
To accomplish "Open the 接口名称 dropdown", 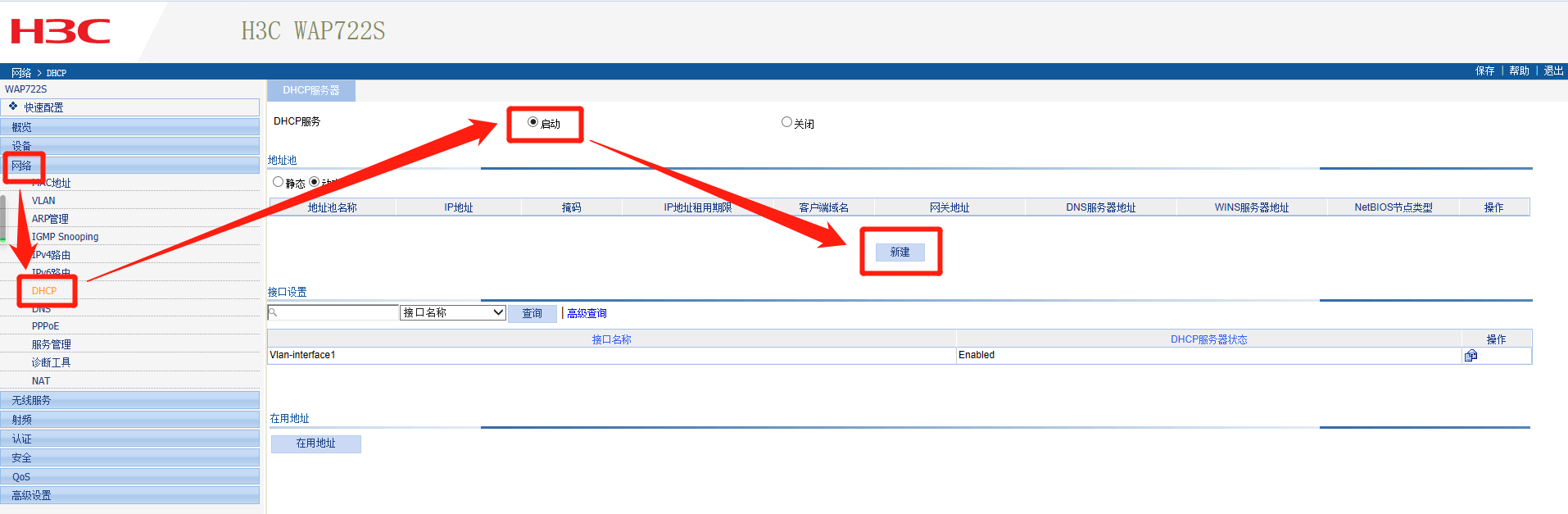I will click(453, 312).
